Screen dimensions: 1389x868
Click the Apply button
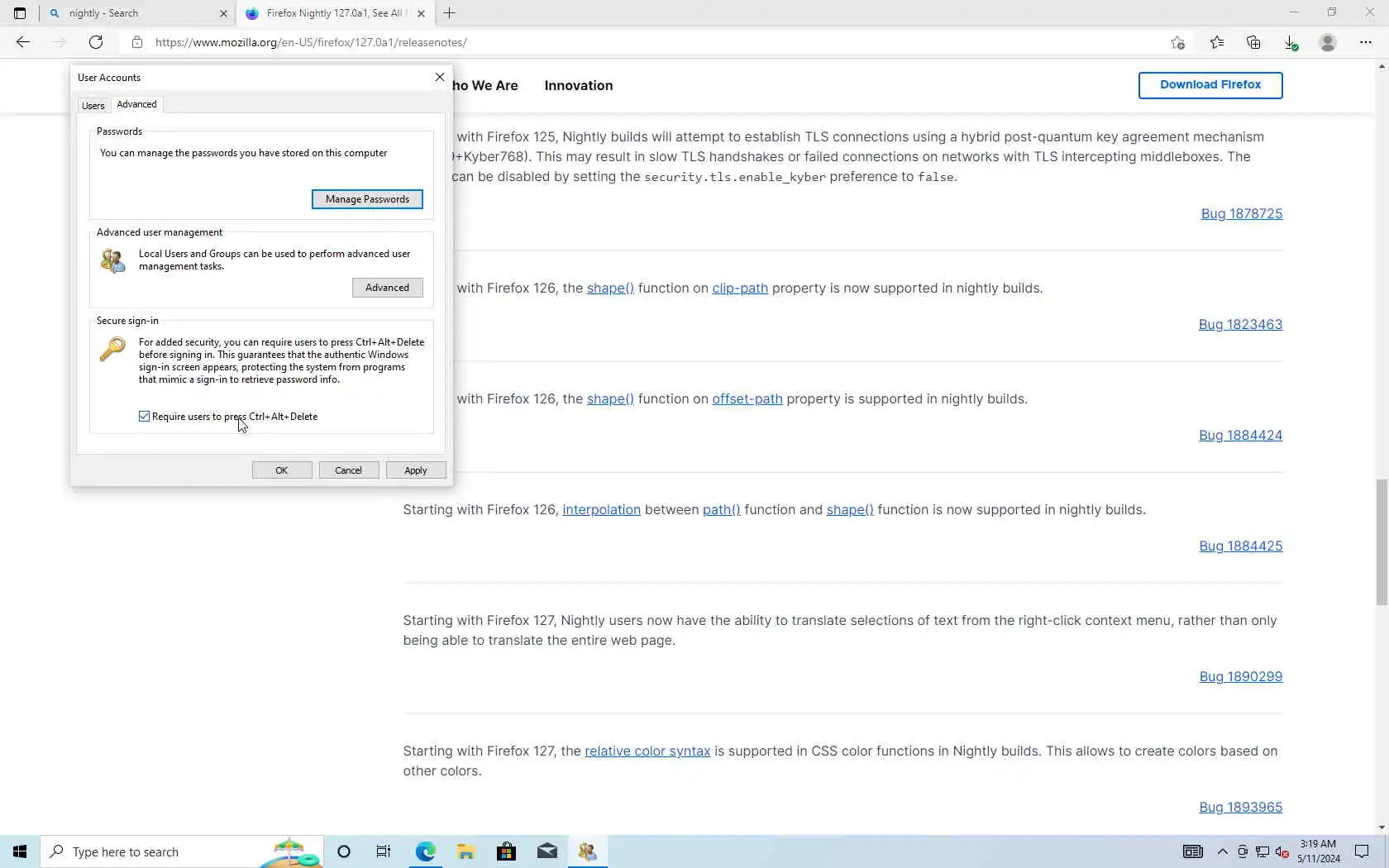416,470
